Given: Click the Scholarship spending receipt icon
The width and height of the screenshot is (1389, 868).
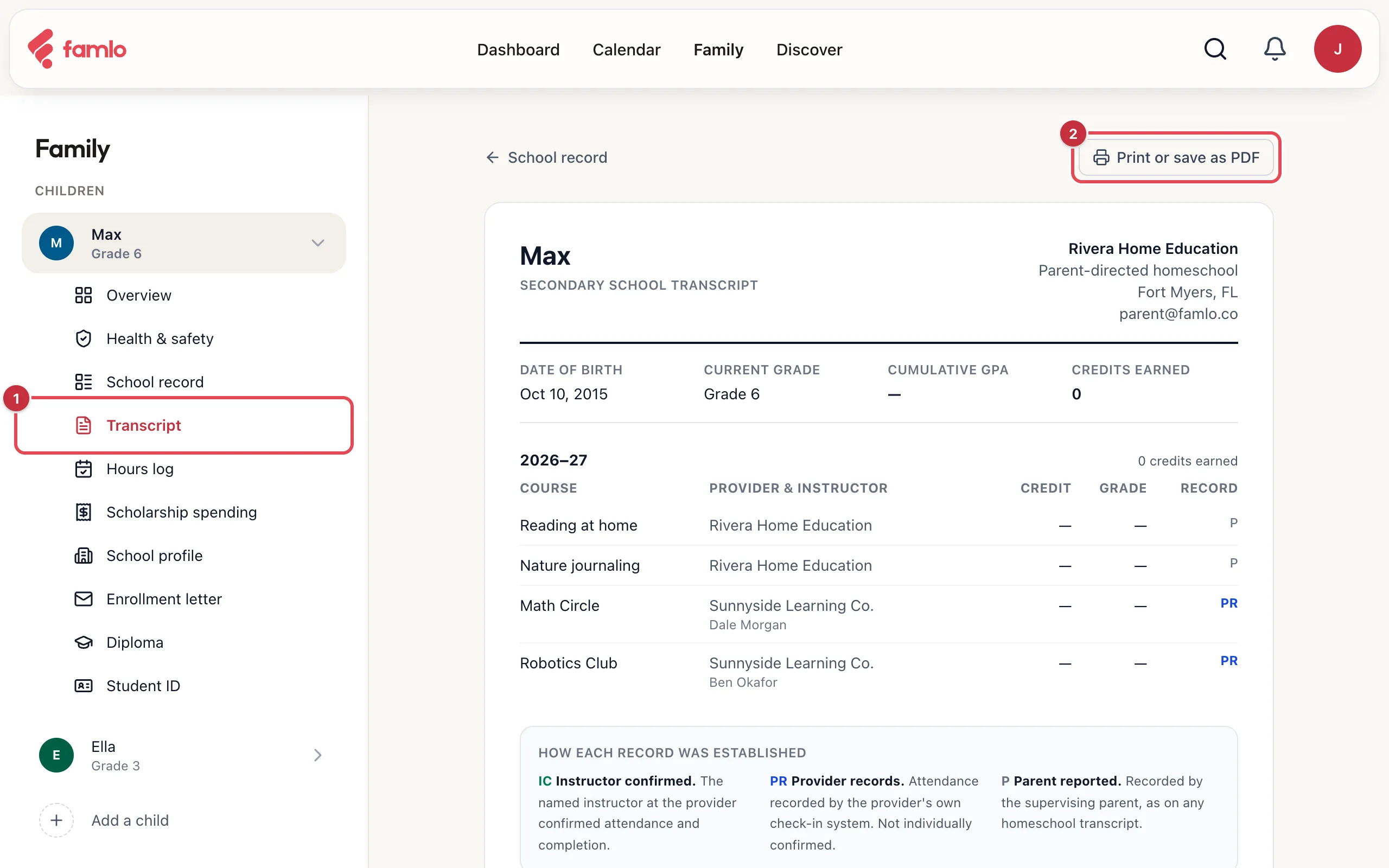Looking at the screenshot, I should pos(83,512).
